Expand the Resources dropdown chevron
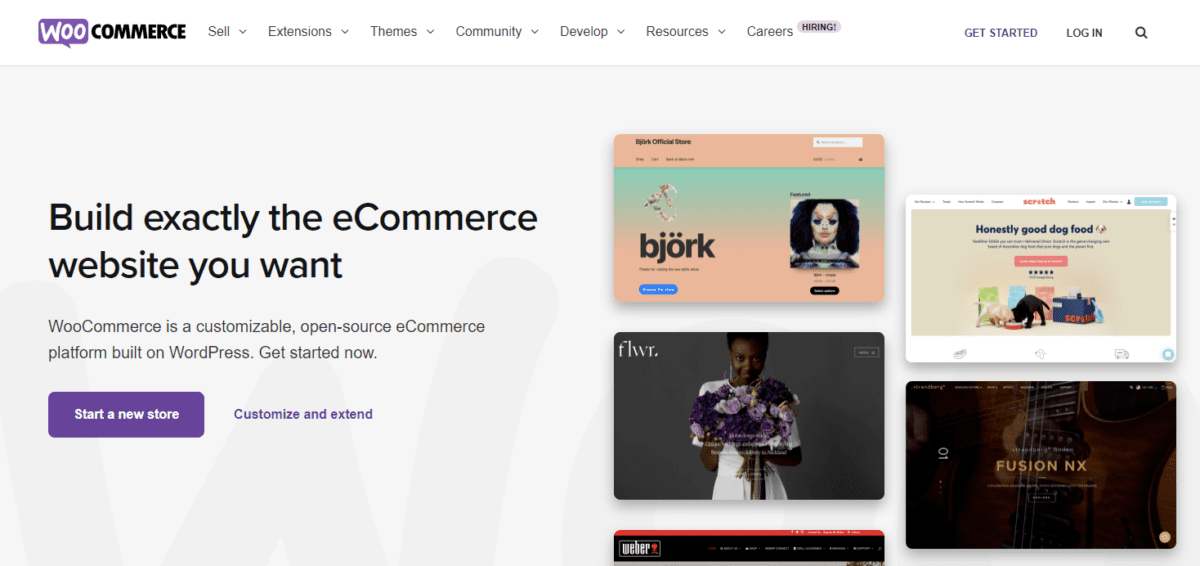 click(721, 32)
